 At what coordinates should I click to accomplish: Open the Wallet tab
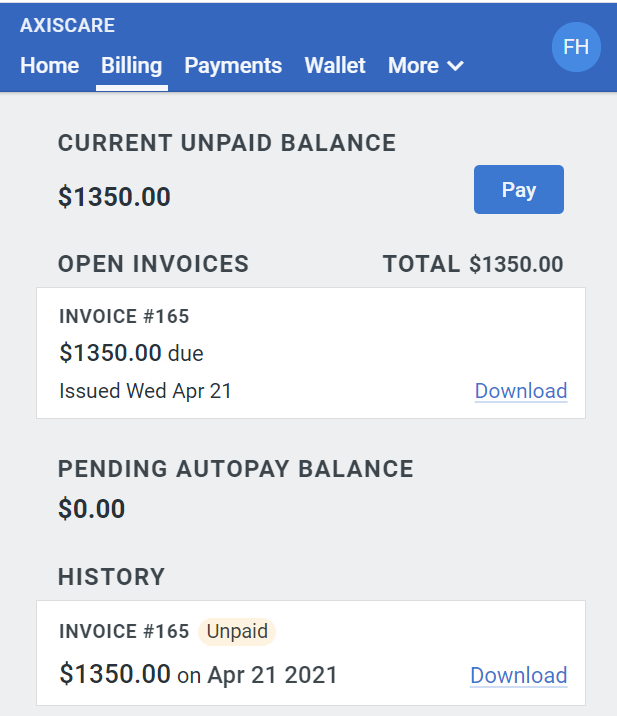coord(335,65)
